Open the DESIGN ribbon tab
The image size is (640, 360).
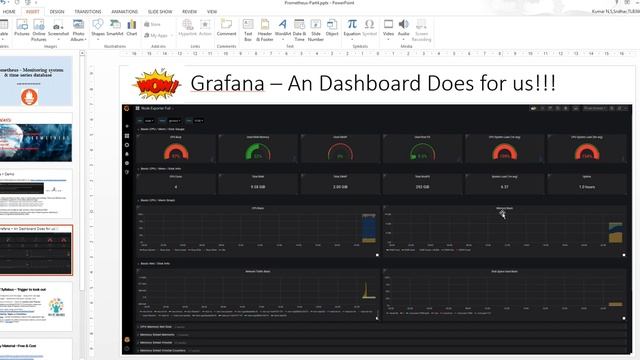pyautogui.click(x=57, y=12)
